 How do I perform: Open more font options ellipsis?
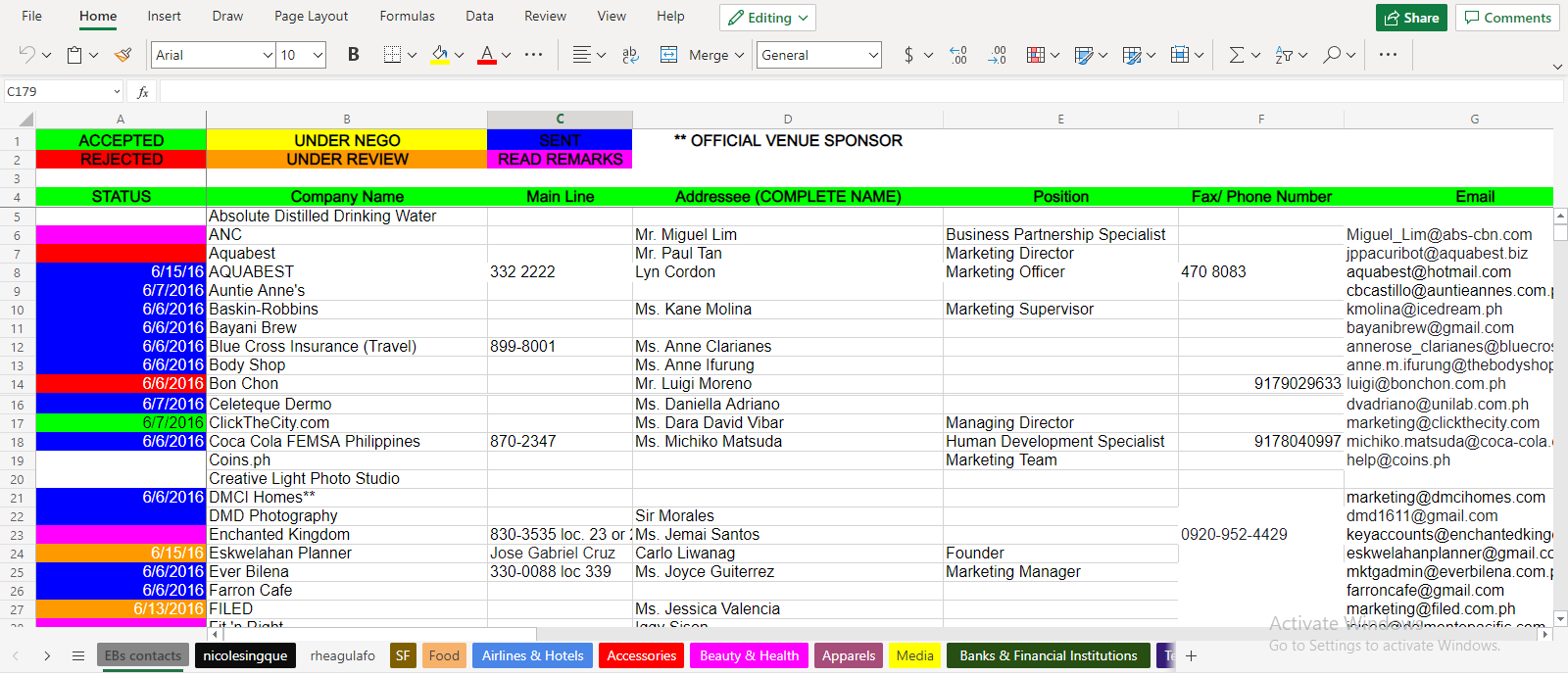(533, 55)
